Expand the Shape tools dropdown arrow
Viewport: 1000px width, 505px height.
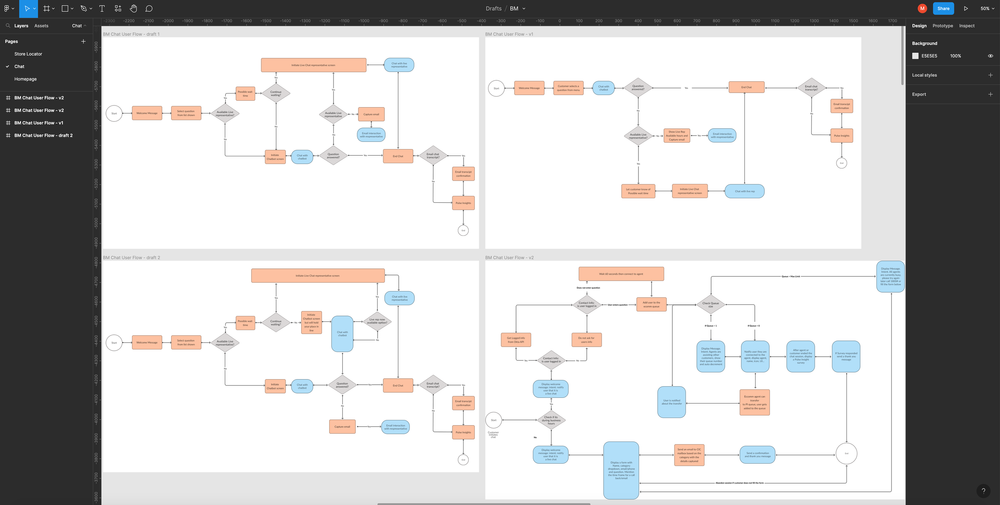pos(71,9)
